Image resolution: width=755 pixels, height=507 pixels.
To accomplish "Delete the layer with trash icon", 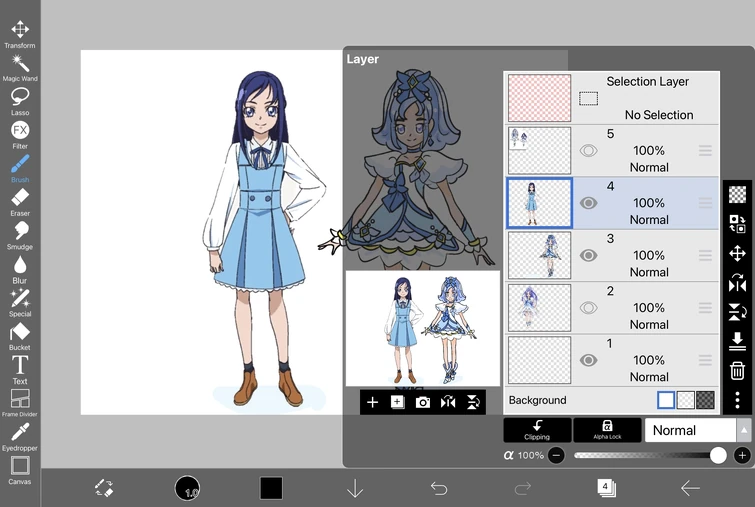I will pyautogui.click(x=737, y=371).
